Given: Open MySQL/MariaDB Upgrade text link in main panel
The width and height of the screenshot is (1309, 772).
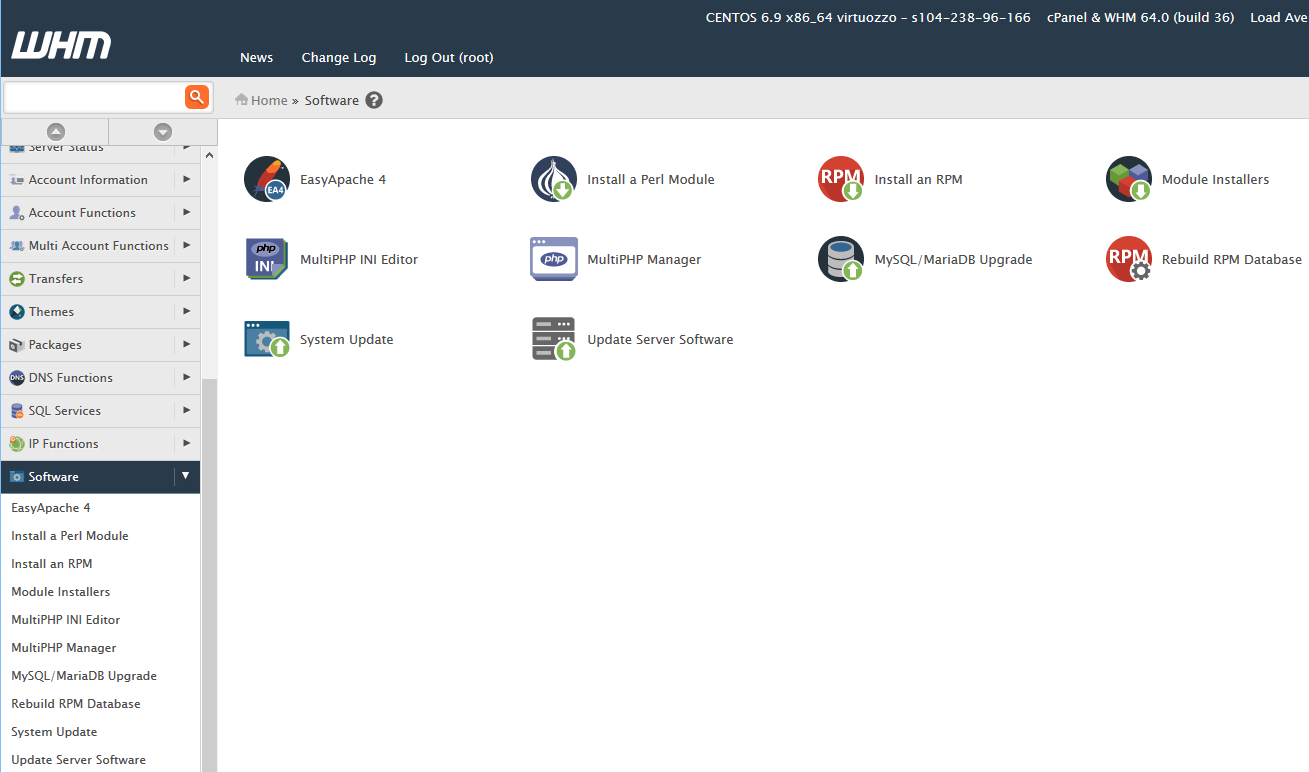Looking at the screenshot, I should click(953, 260).
